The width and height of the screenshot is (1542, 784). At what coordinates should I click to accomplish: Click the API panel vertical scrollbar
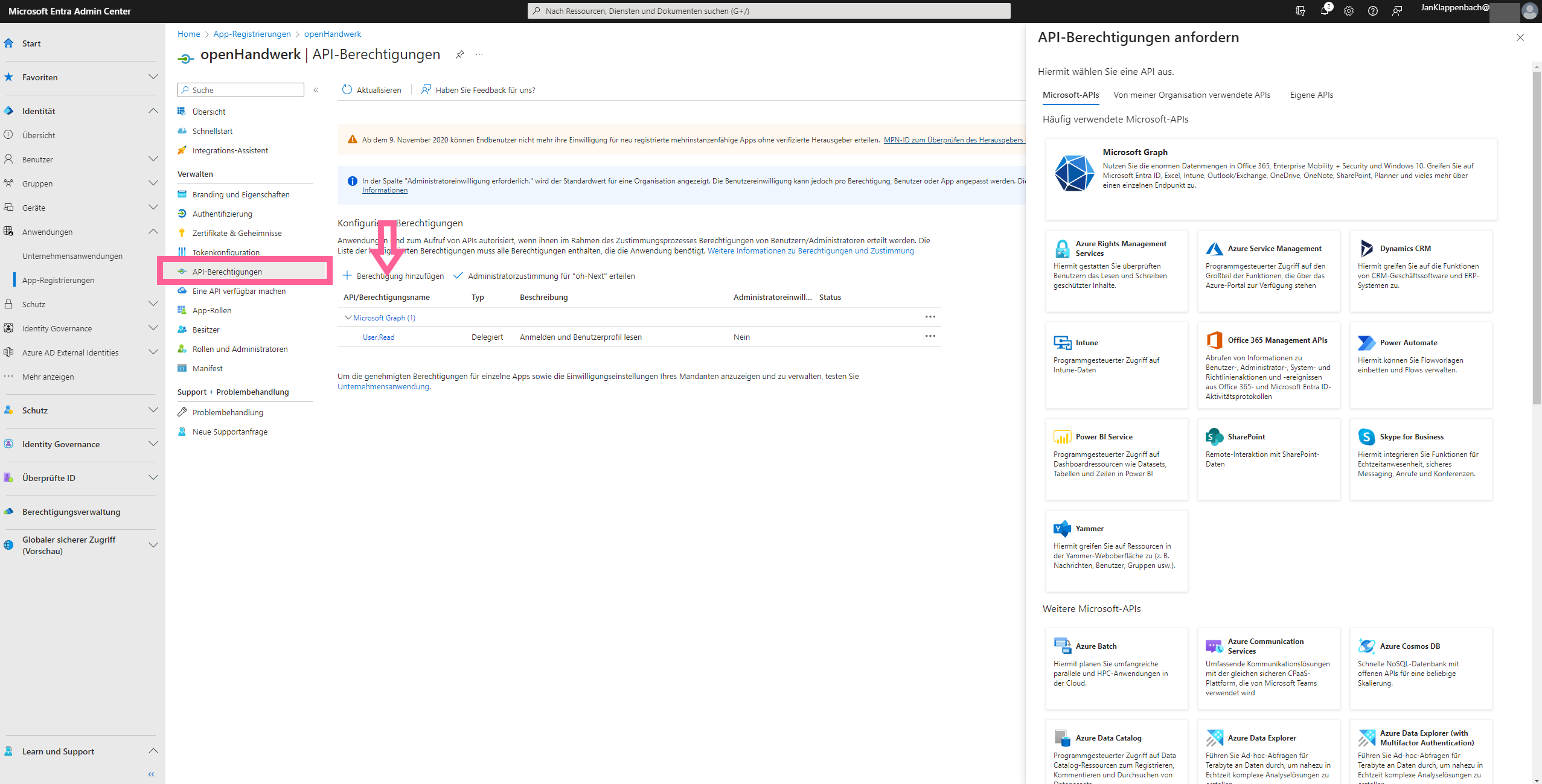tap(1537, 238)
